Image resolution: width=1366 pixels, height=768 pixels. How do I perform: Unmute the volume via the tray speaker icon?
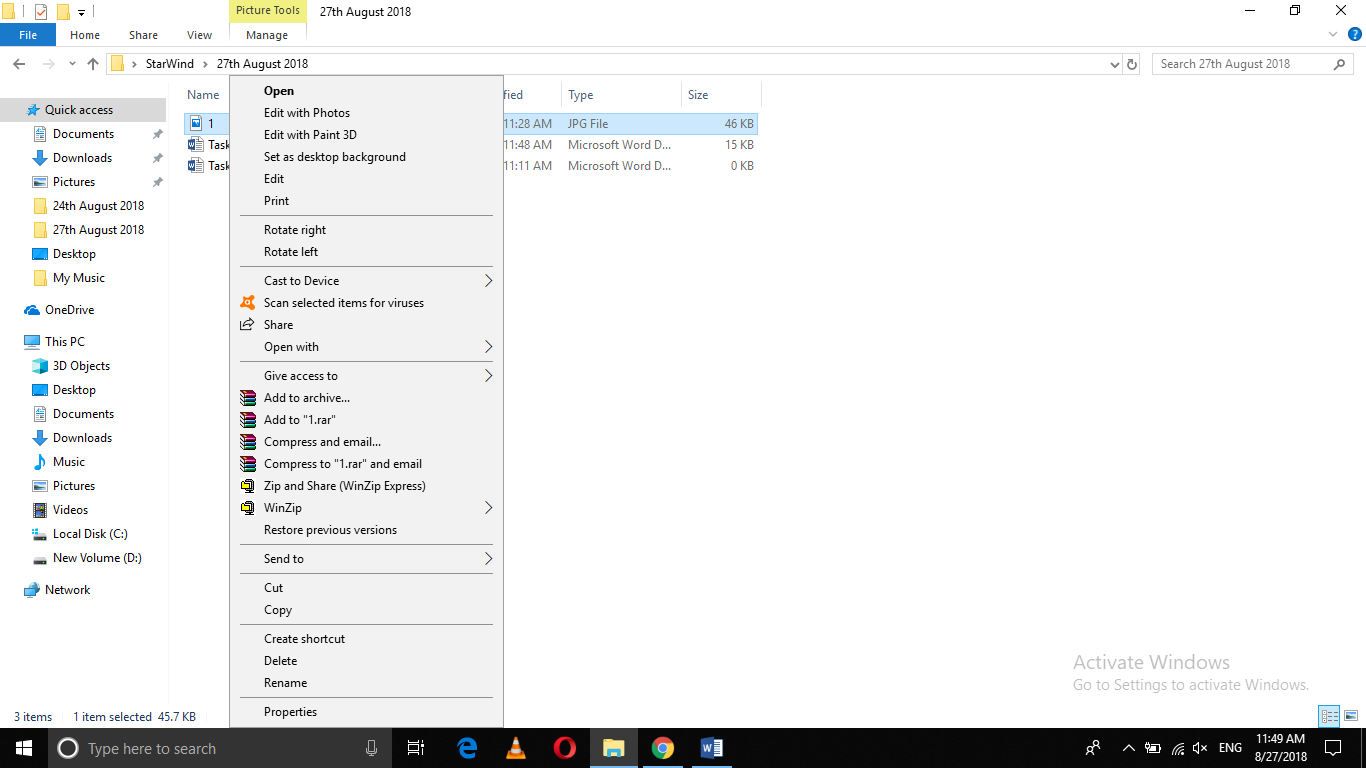[1198, 748]
